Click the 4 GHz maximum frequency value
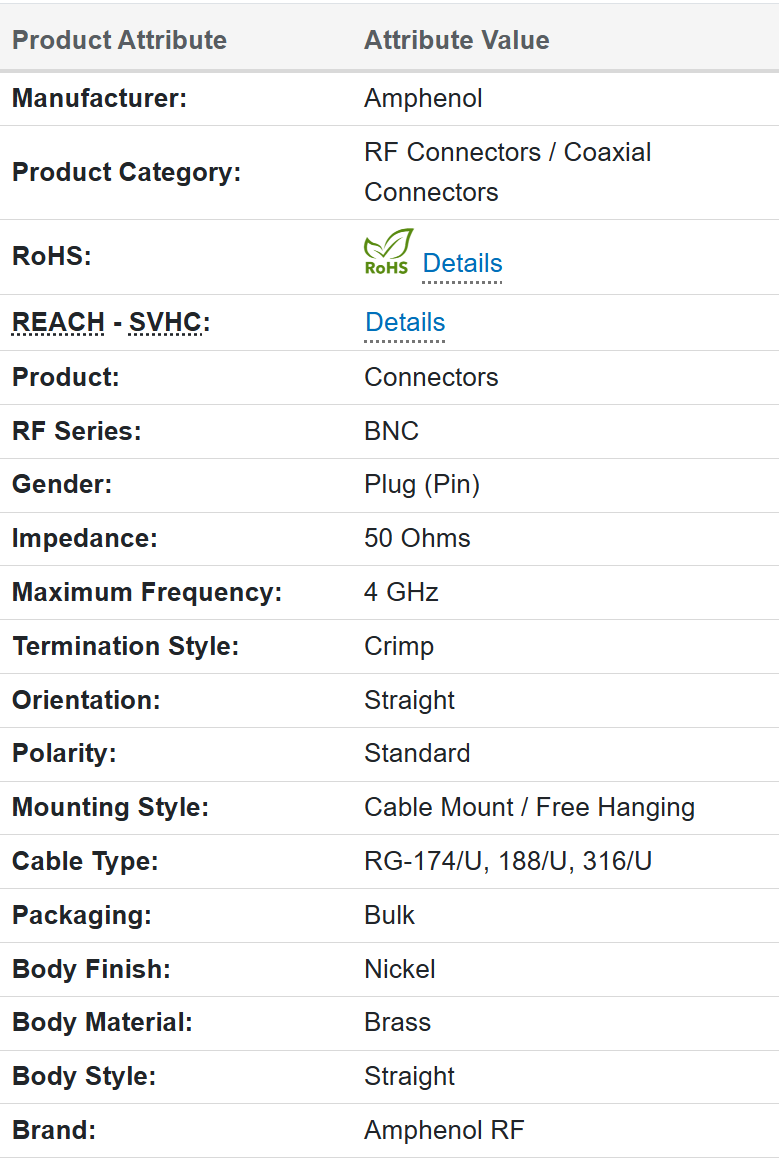This screenshot has width=779, height=1161. tap(401, 592)
